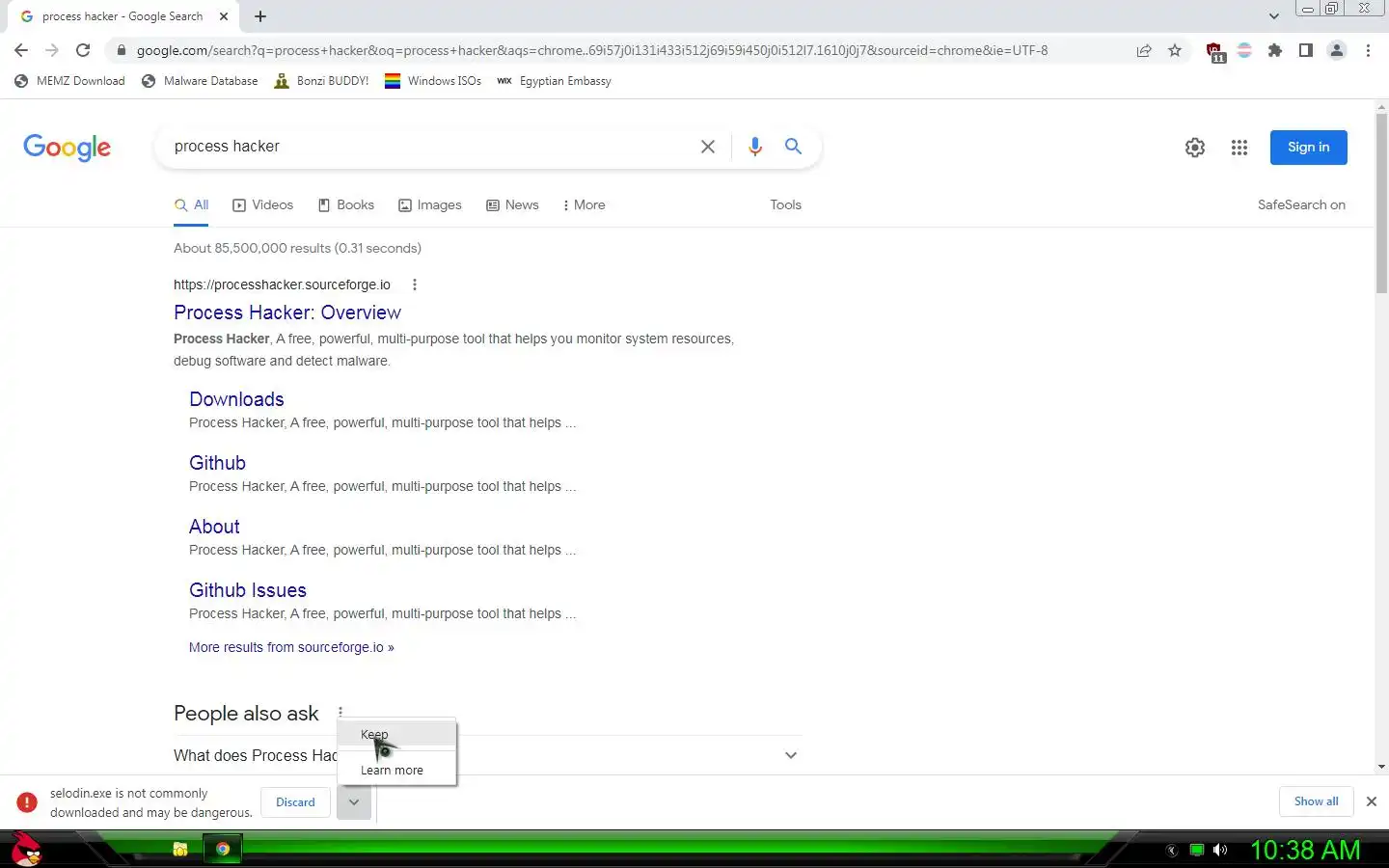1389x868 pixels.
Task: Go back using the browser back arrow
Action: click(x=21, y=50)
